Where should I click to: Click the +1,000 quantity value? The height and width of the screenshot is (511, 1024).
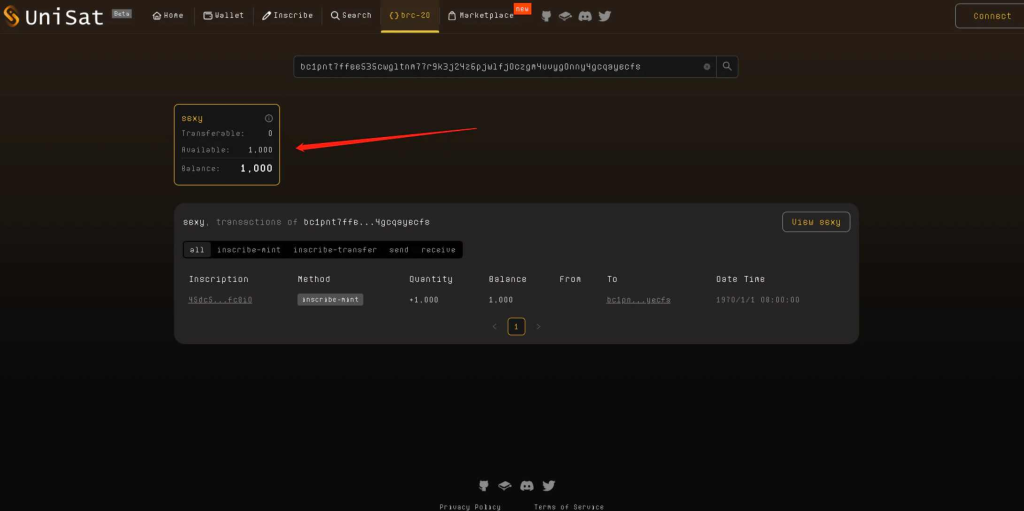tap(424, 300)
